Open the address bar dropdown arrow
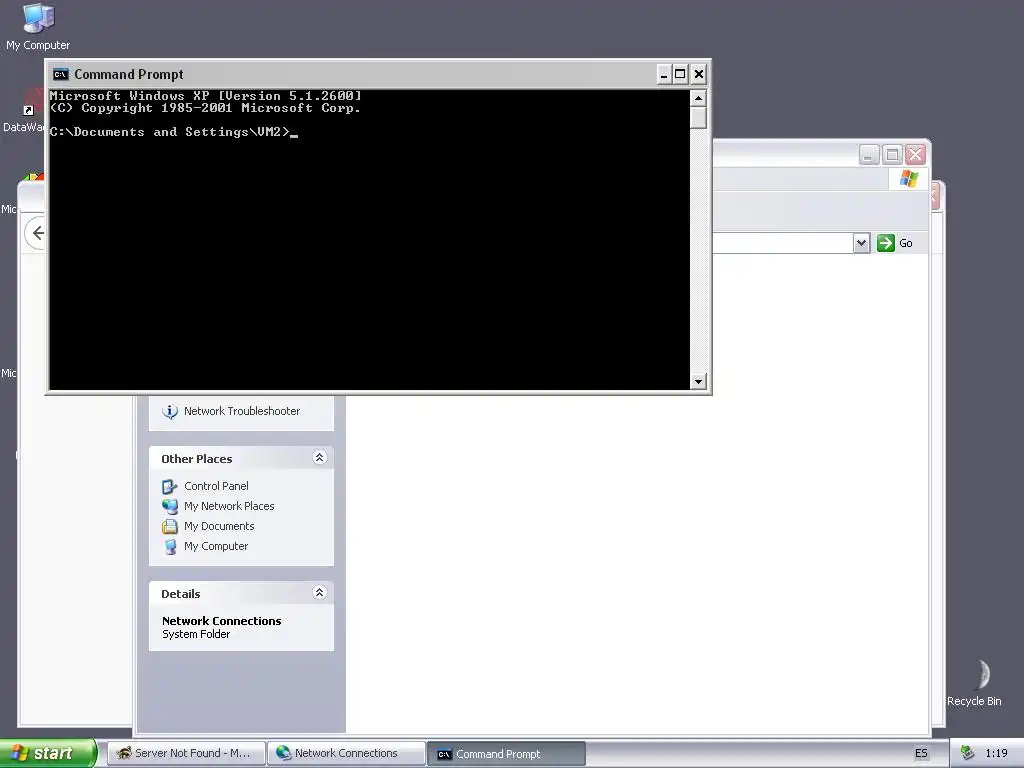The height and width of the screenshot is (768, 1024). (x=861, y=243)
